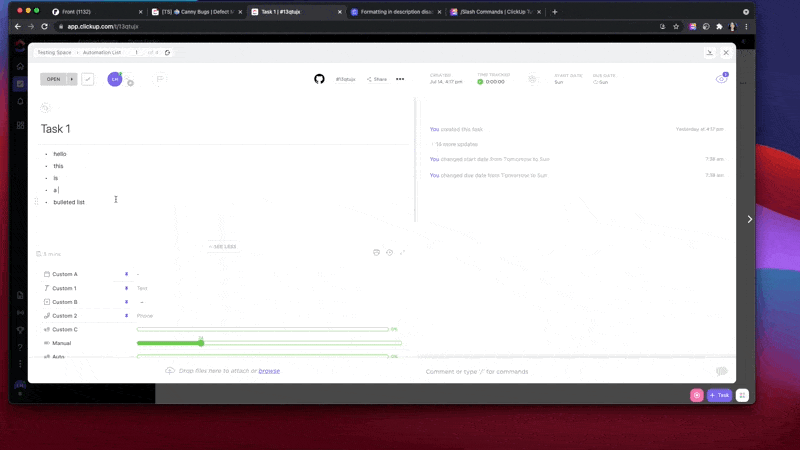Open Home in the ClickUp sidebar

20,66
